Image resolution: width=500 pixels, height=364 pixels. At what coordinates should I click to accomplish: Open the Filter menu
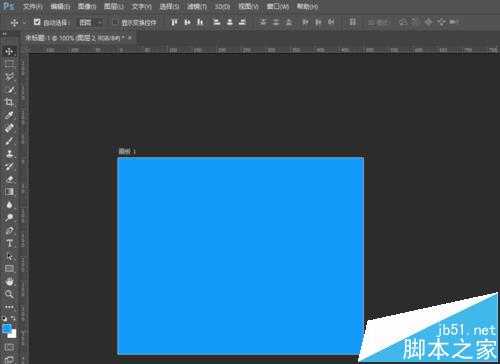pyautogui.click(x=197, y=6)
